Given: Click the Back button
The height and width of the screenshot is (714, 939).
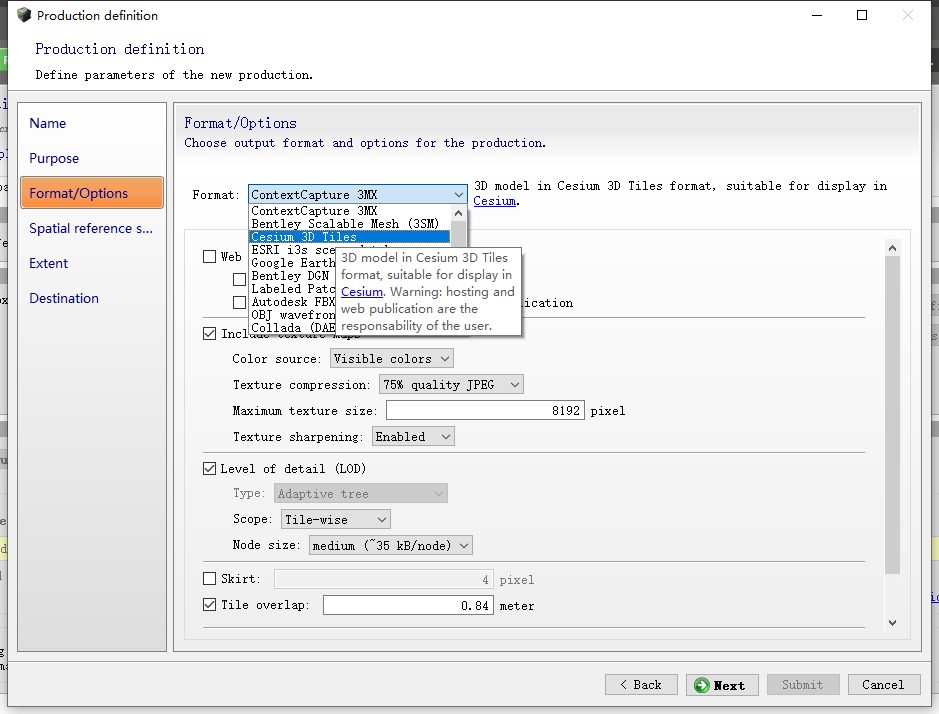Looking at the screenshot, I should pyautogui.click(x=641, y=685).
